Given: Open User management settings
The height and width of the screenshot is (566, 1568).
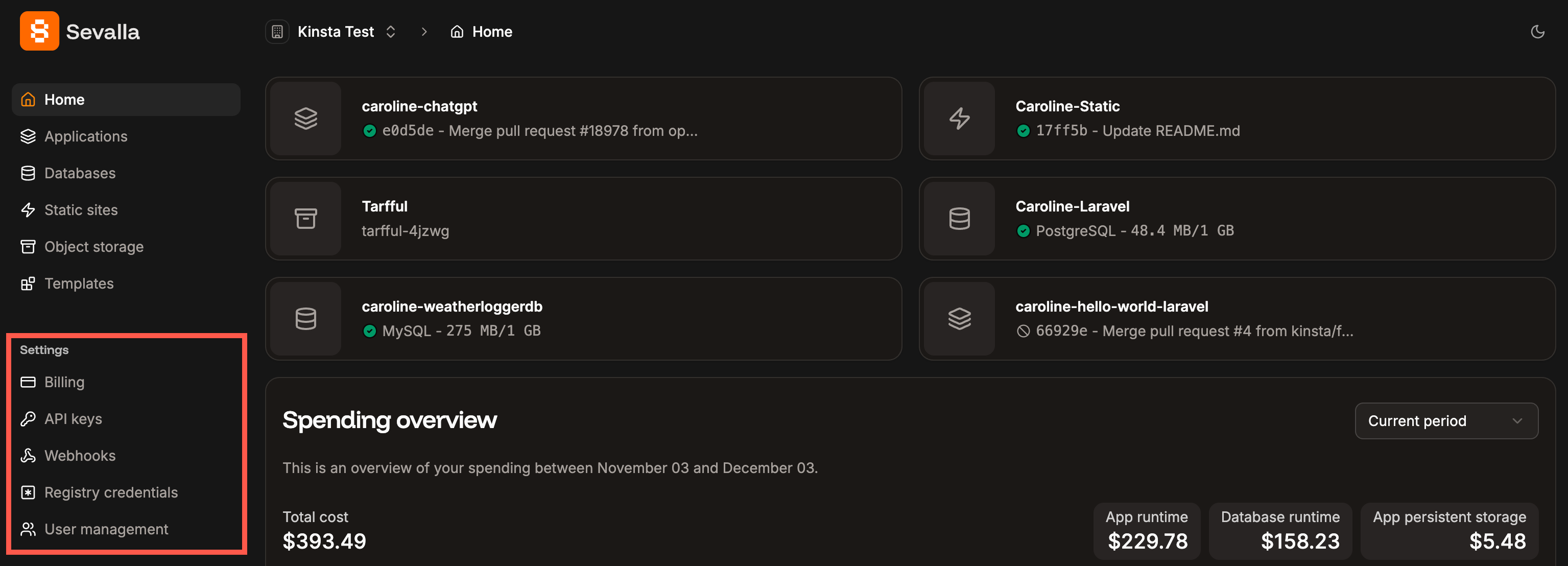Looking at the screenshot, I should click(107, 529).
